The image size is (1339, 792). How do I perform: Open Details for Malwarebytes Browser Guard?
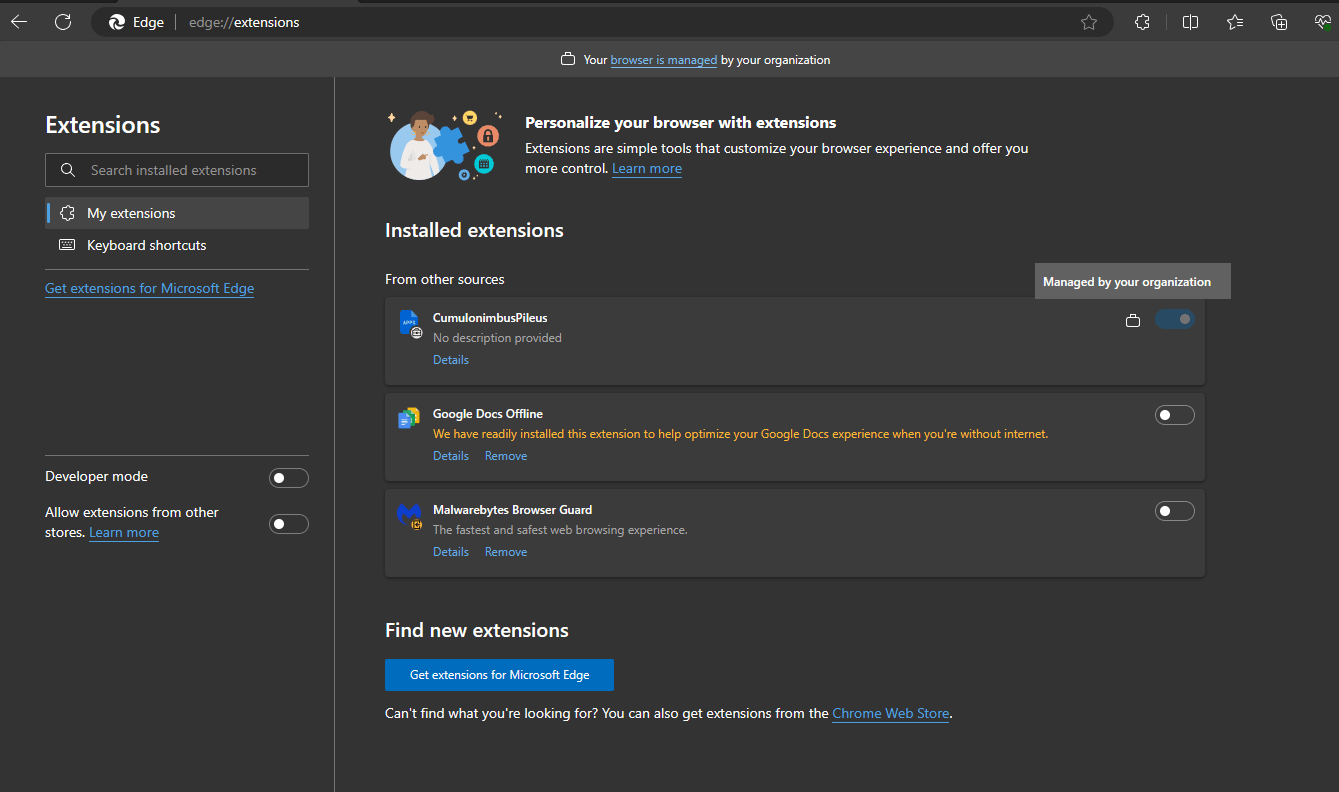coord(451,552)
